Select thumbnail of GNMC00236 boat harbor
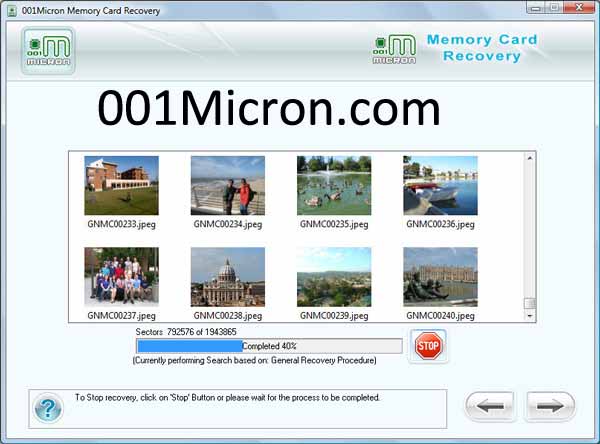The width and height of the screenshot is (600, 444). point(440,185)
